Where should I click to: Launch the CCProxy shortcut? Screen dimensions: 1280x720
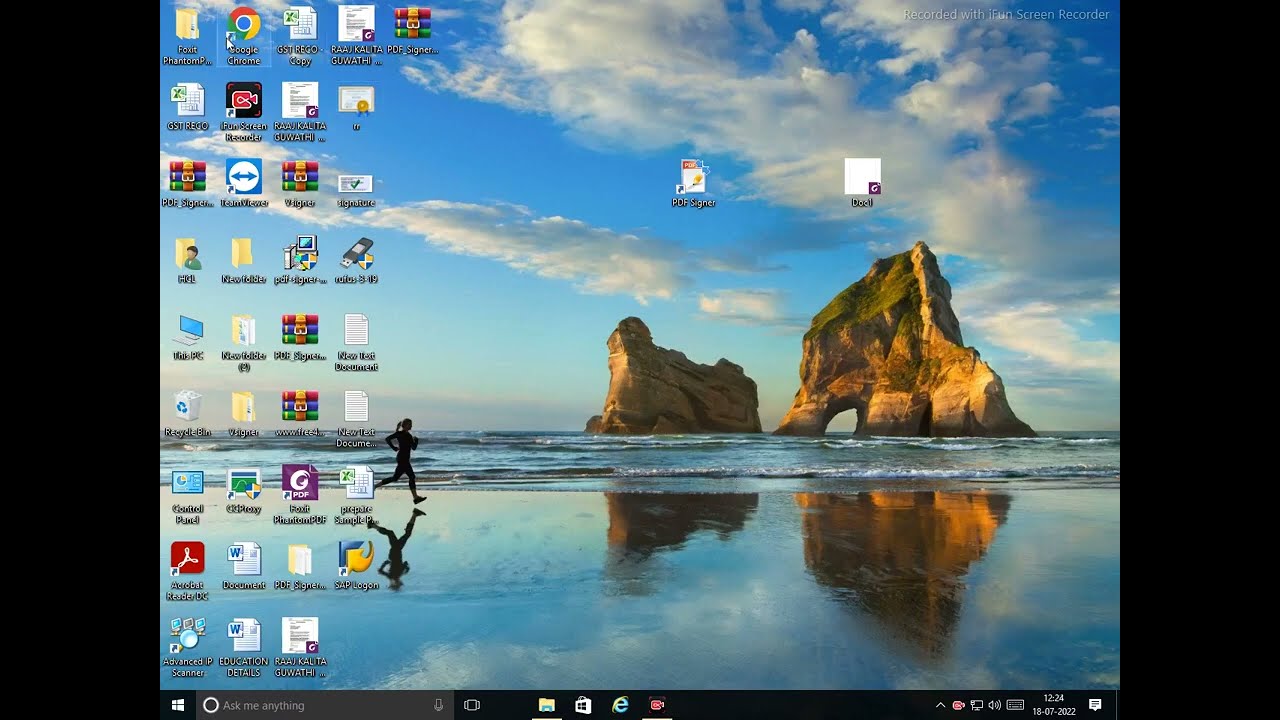pos(244,490)
